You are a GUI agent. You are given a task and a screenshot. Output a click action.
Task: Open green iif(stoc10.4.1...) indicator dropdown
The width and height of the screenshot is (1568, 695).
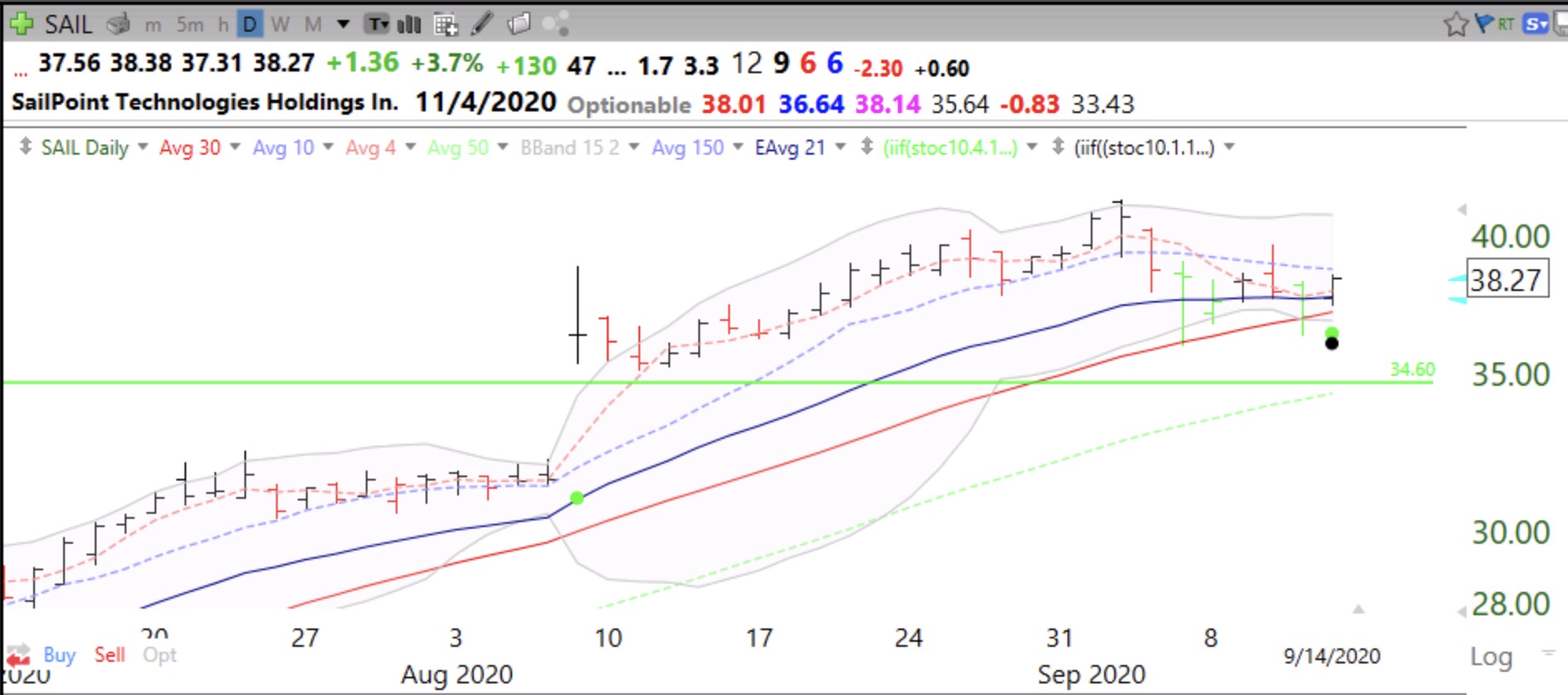pyautogui.click(x=1033, y=147)
